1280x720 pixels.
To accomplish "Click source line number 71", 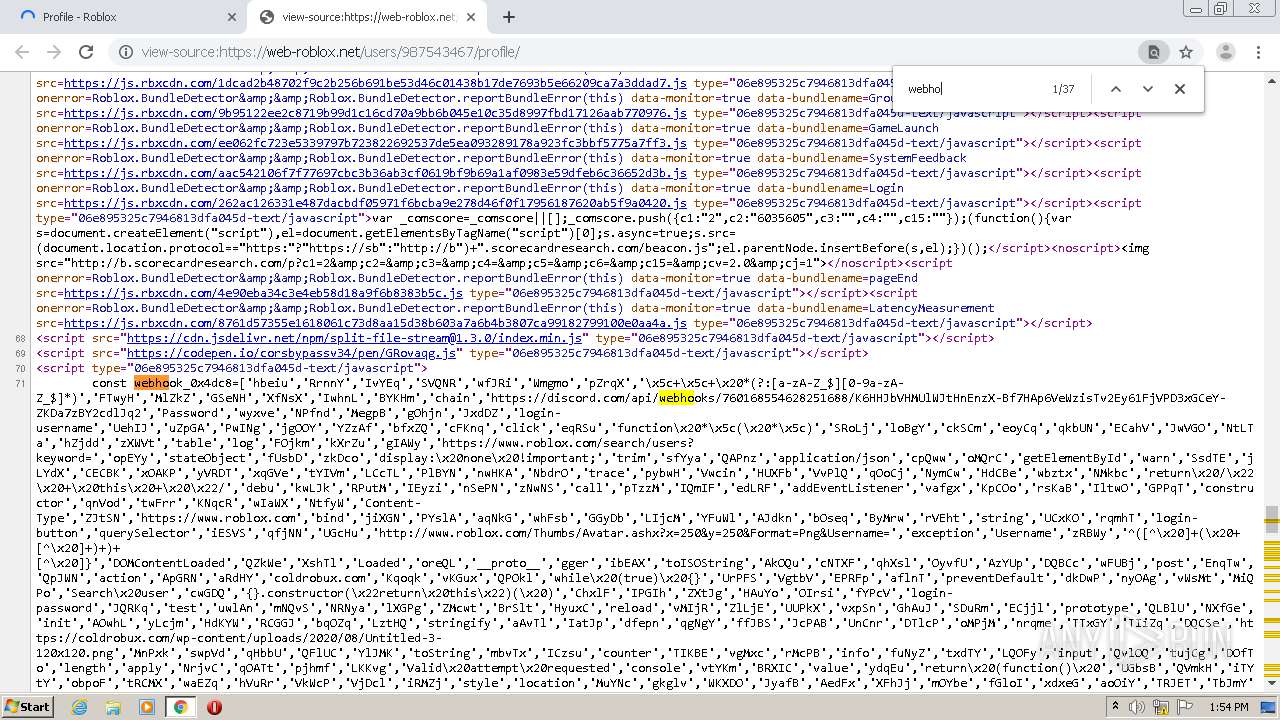I will point(20,384).
